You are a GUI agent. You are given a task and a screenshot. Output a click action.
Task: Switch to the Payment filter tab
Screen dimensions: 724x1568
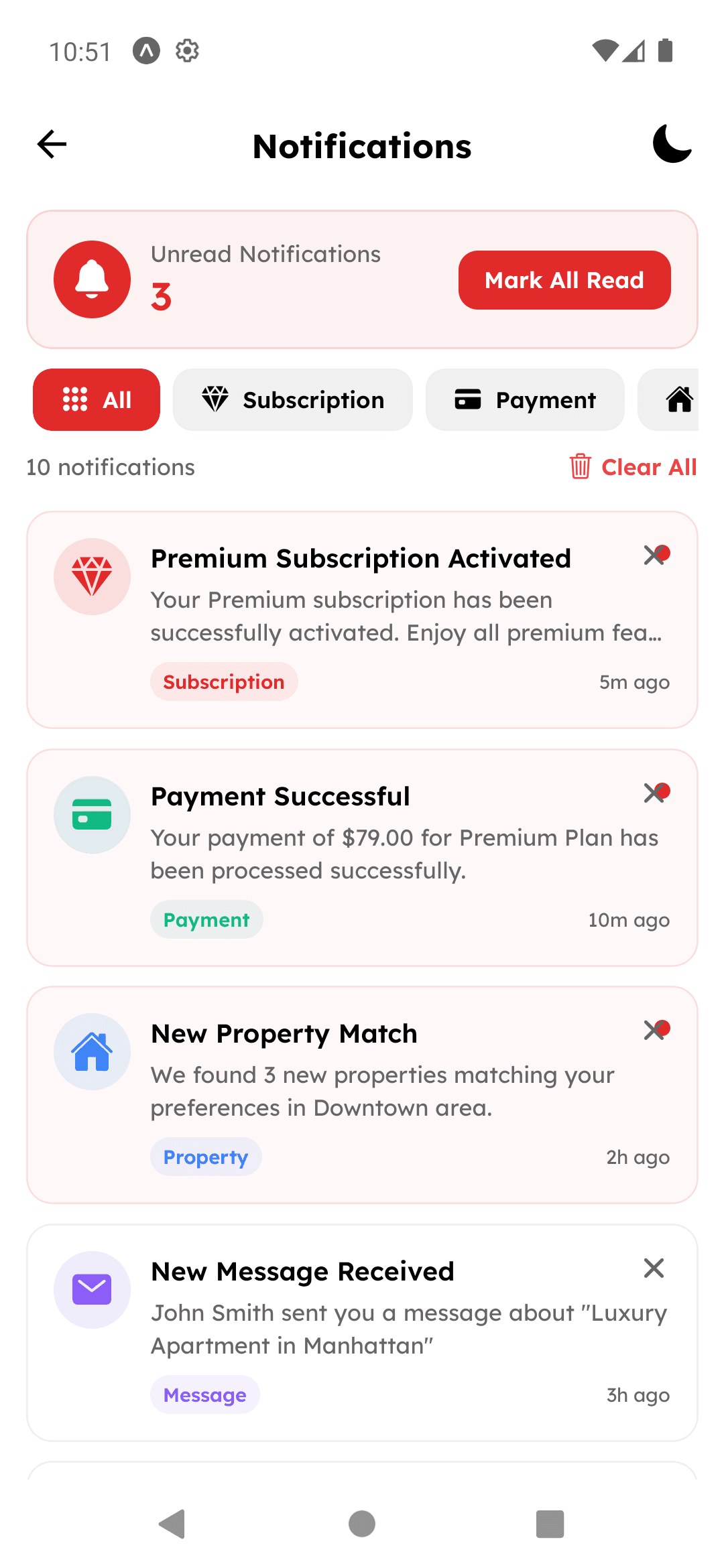[x=525, y=399]
